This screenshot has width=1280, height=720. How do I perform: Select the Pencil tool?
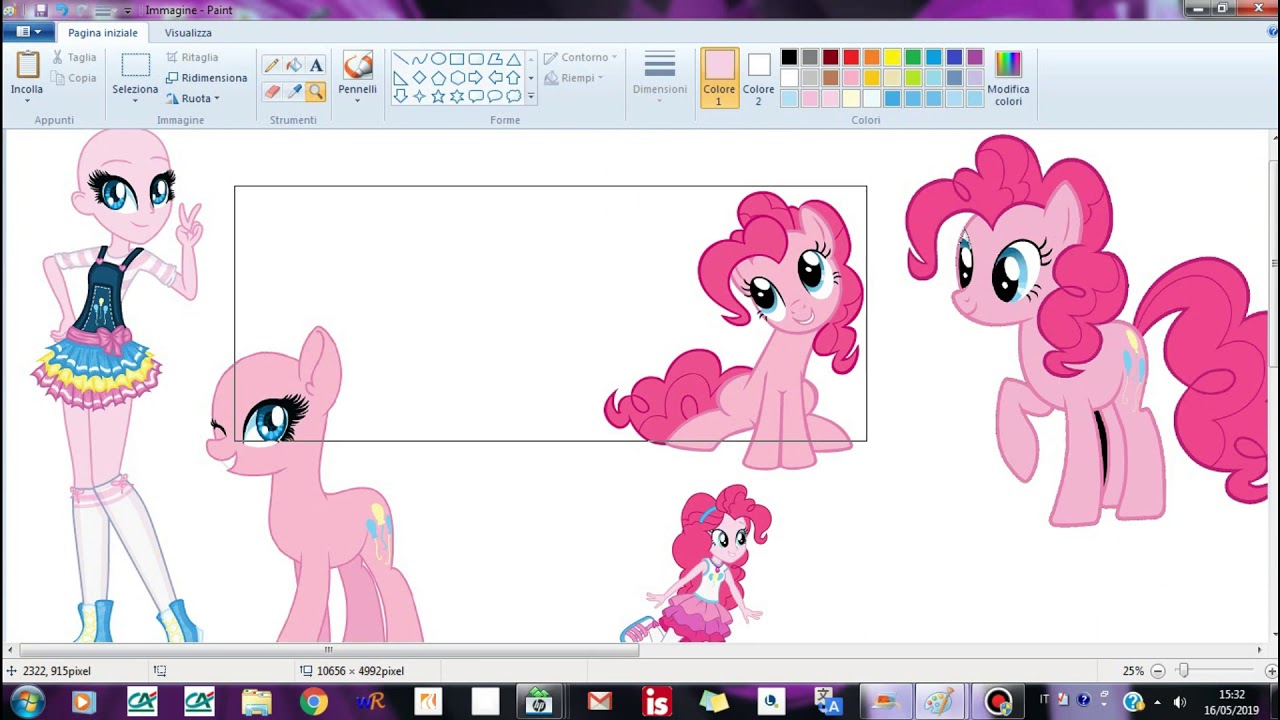pyautogui.click(x=271, y=66)
